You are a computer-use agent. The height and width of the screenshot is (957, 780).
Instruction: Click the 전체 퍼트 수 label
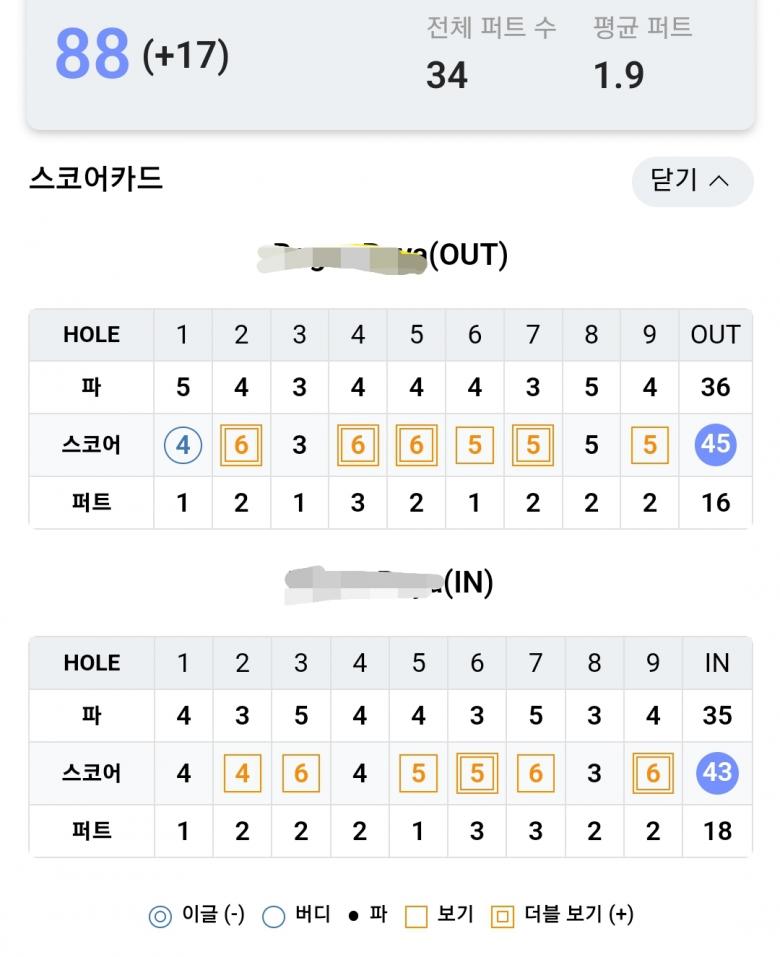click(491, 28)
